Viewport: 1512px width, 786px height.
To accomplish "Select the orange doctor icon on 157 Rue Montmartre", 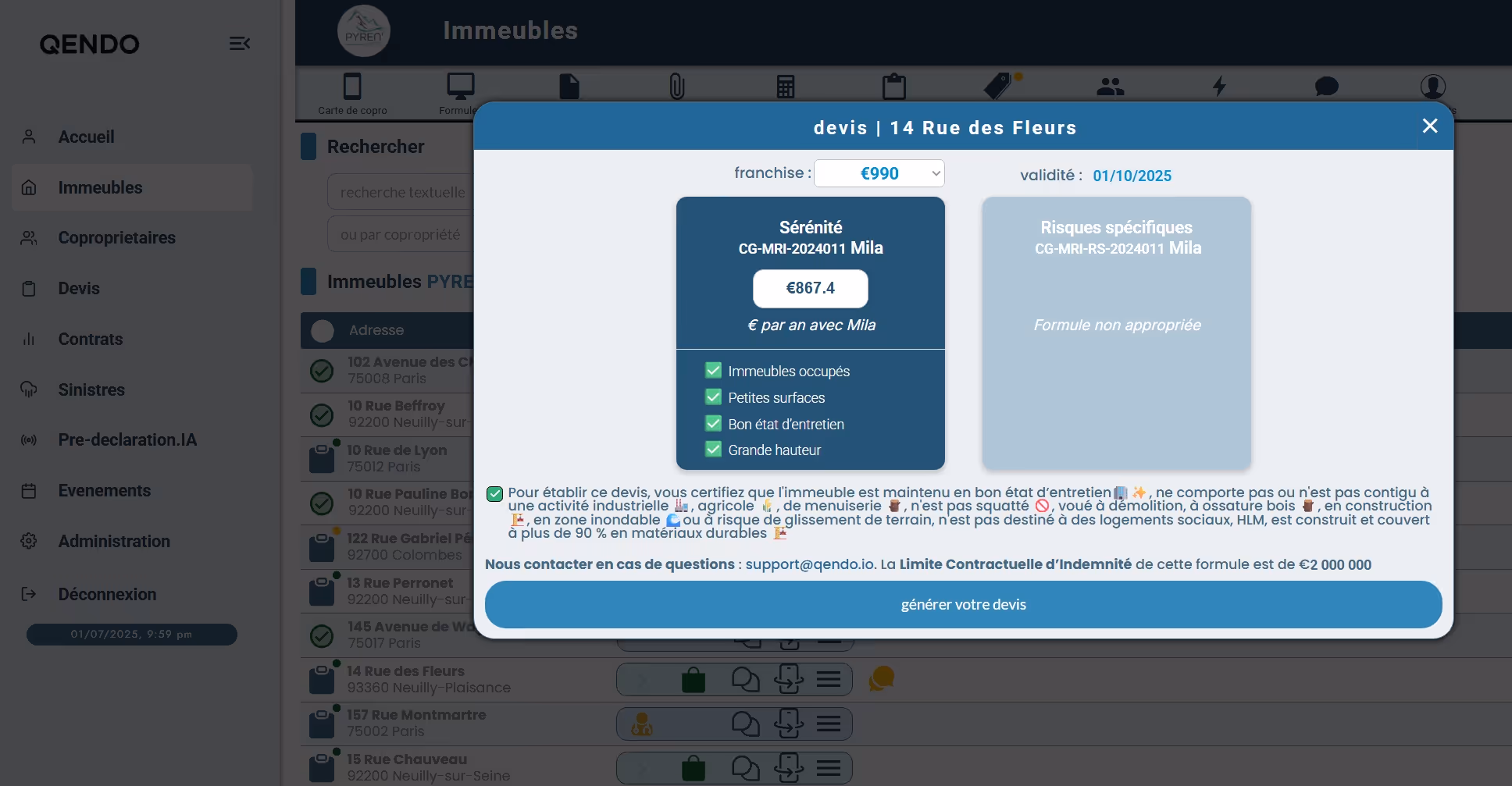I will (x=642, y=724).
